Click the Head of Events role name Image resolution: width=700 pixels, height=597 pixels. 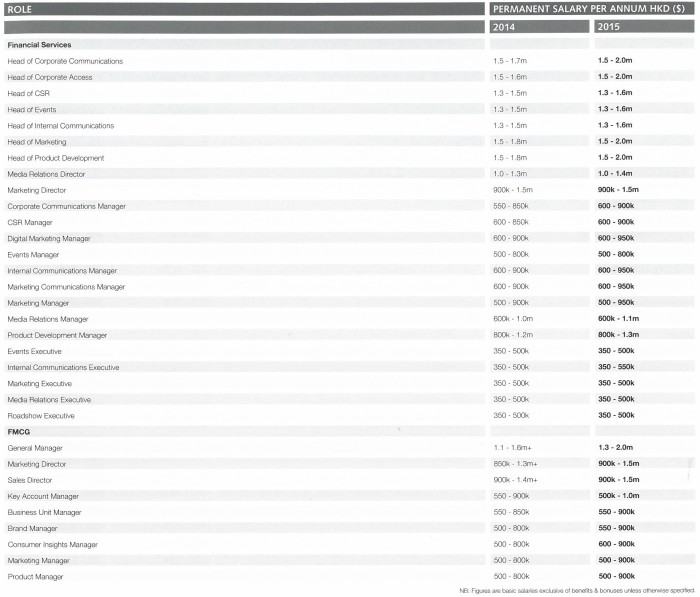(x=31, y=109)
